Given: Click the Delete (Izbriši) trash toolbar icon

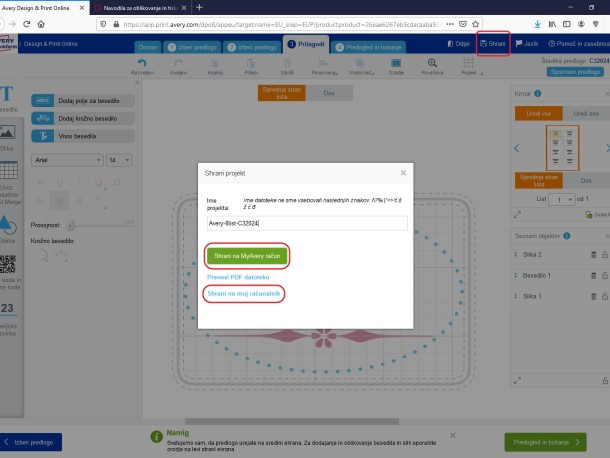Looking at the screenshot, I should [x=287, y=66].
